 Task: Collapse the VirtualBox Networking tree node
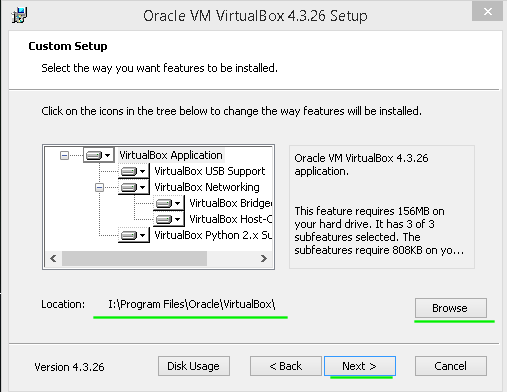(x=99, y=187)
